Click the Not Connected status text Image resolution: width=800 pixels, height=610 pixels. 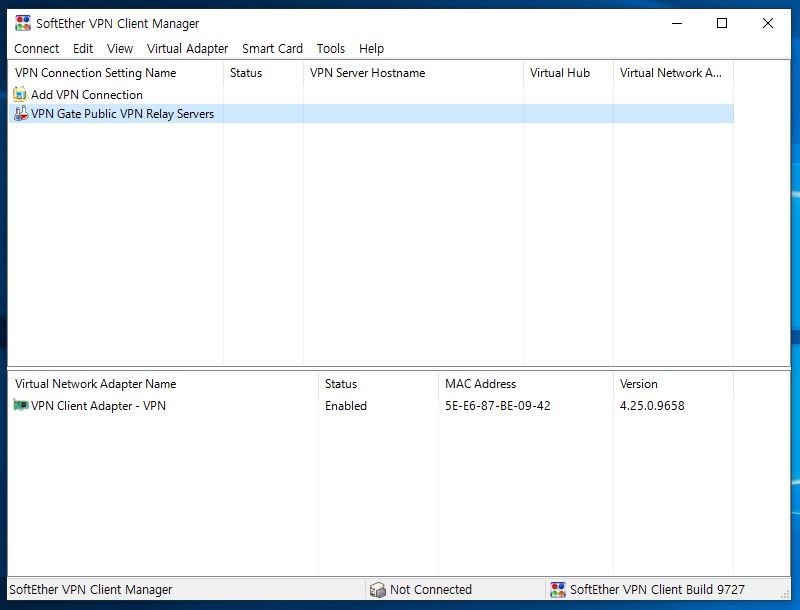point(431,590)
